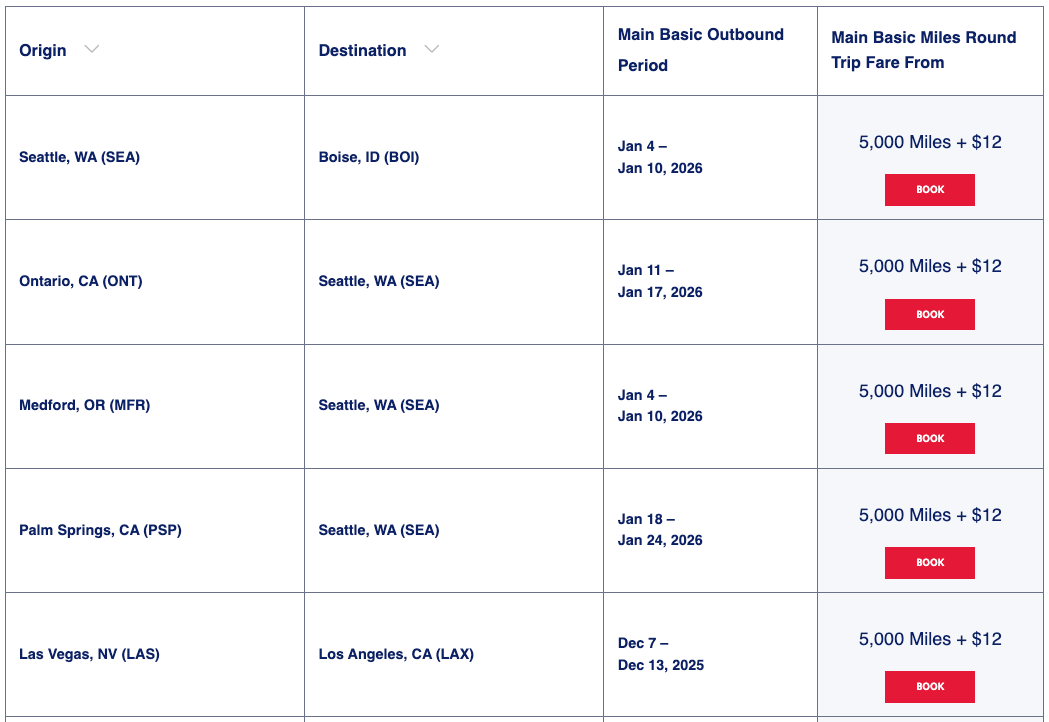1049x722 pixels.
Task: Click the Ontario, CA (ONT) origin entry
Action: tap(81, 281)
